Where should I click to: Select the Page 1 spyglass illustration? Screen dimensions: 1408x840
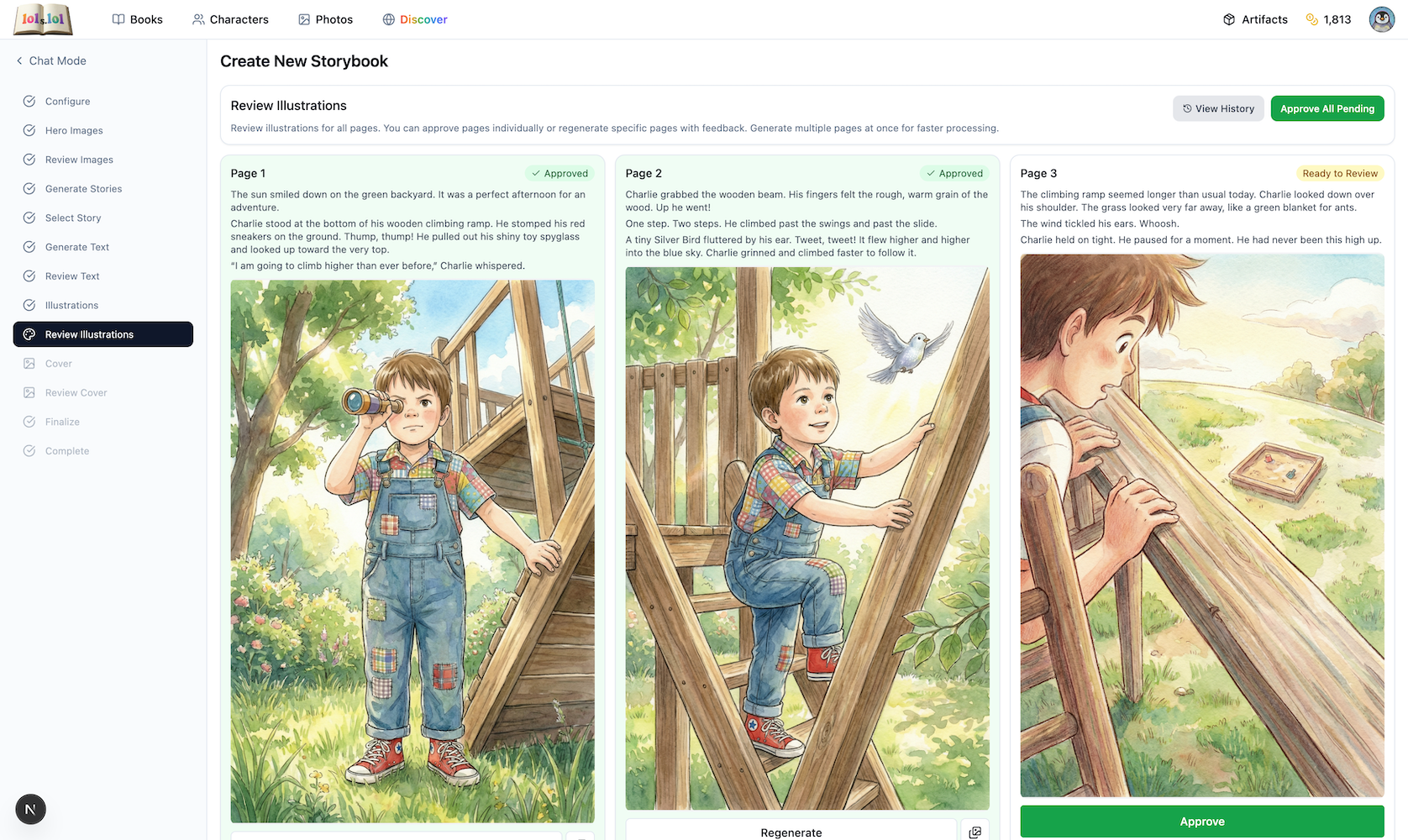click(412, 551)
